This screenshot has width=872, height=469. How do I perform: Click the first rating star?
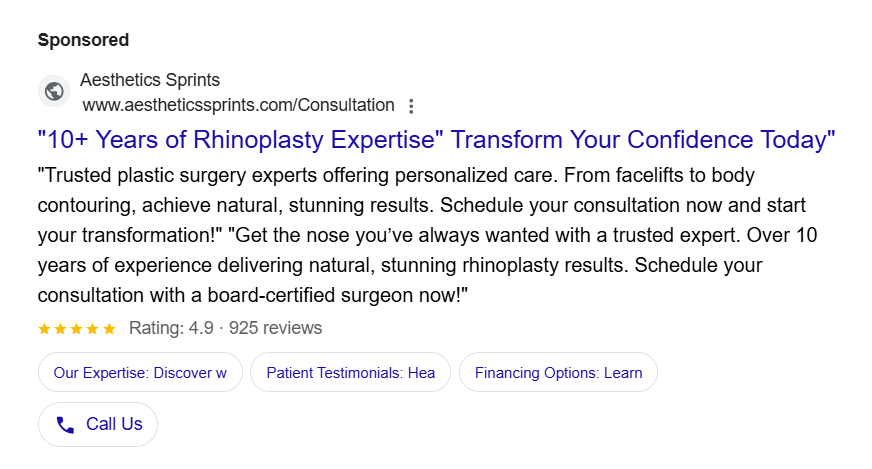[44, 329]
